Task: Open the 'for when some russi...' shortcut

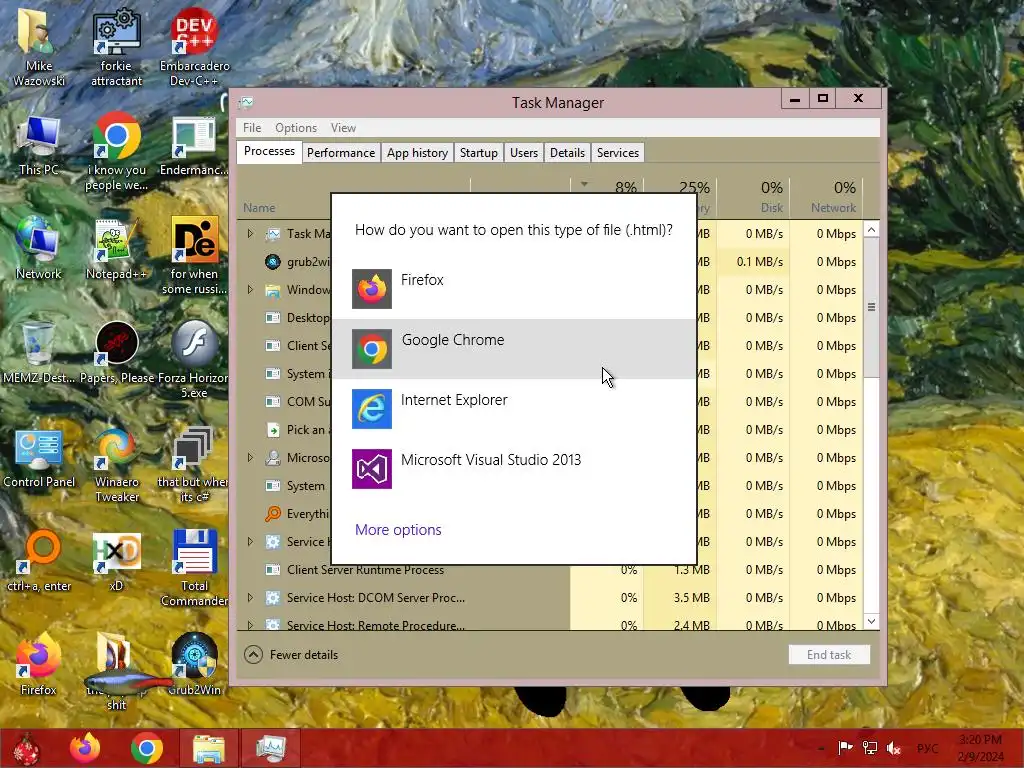Action: 194,255
